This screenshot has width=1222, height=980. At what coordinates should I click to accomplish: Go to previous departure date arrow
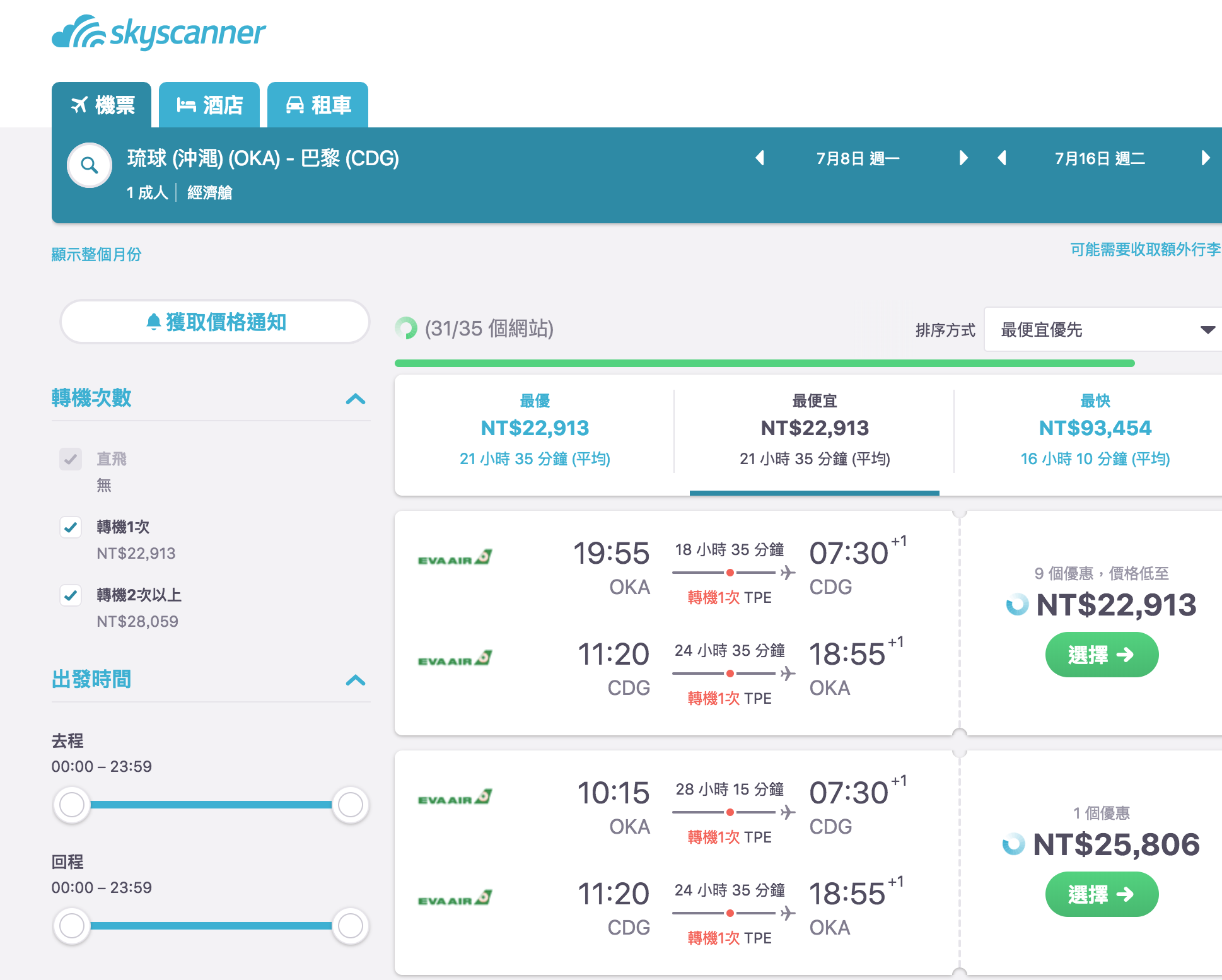point(760,158)
